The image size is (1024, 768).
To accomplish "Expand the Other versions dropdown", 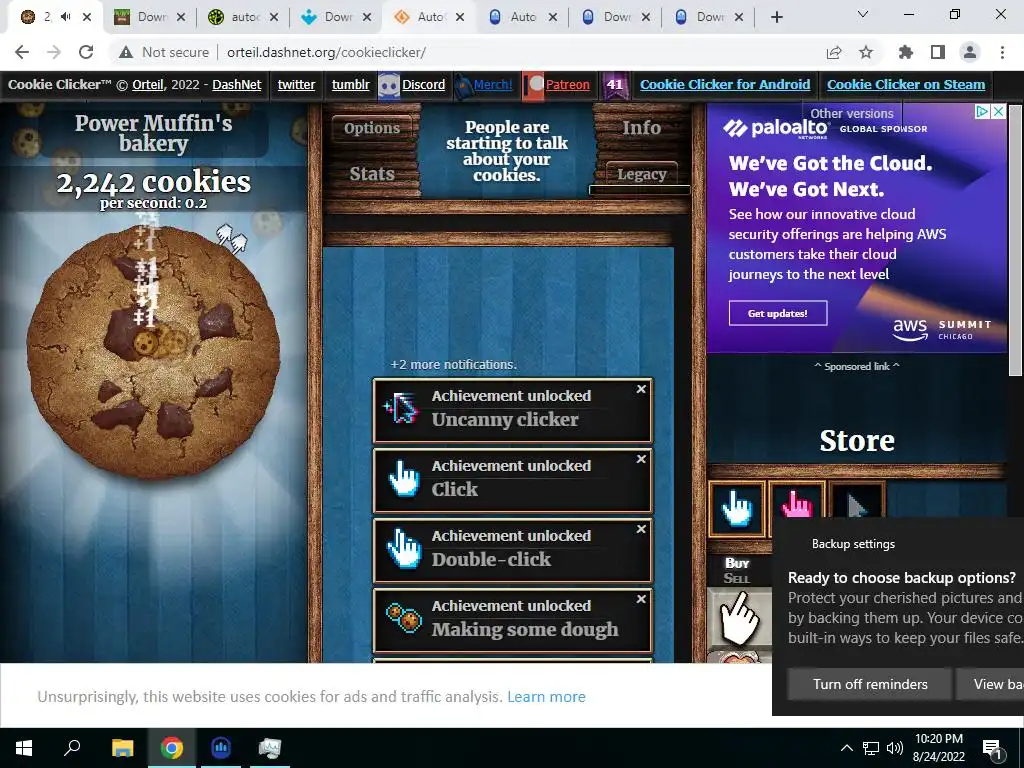I will pos(852,114).
